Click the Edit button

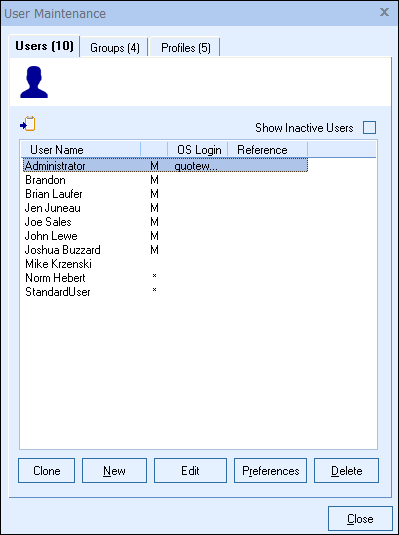coord(190,471)
